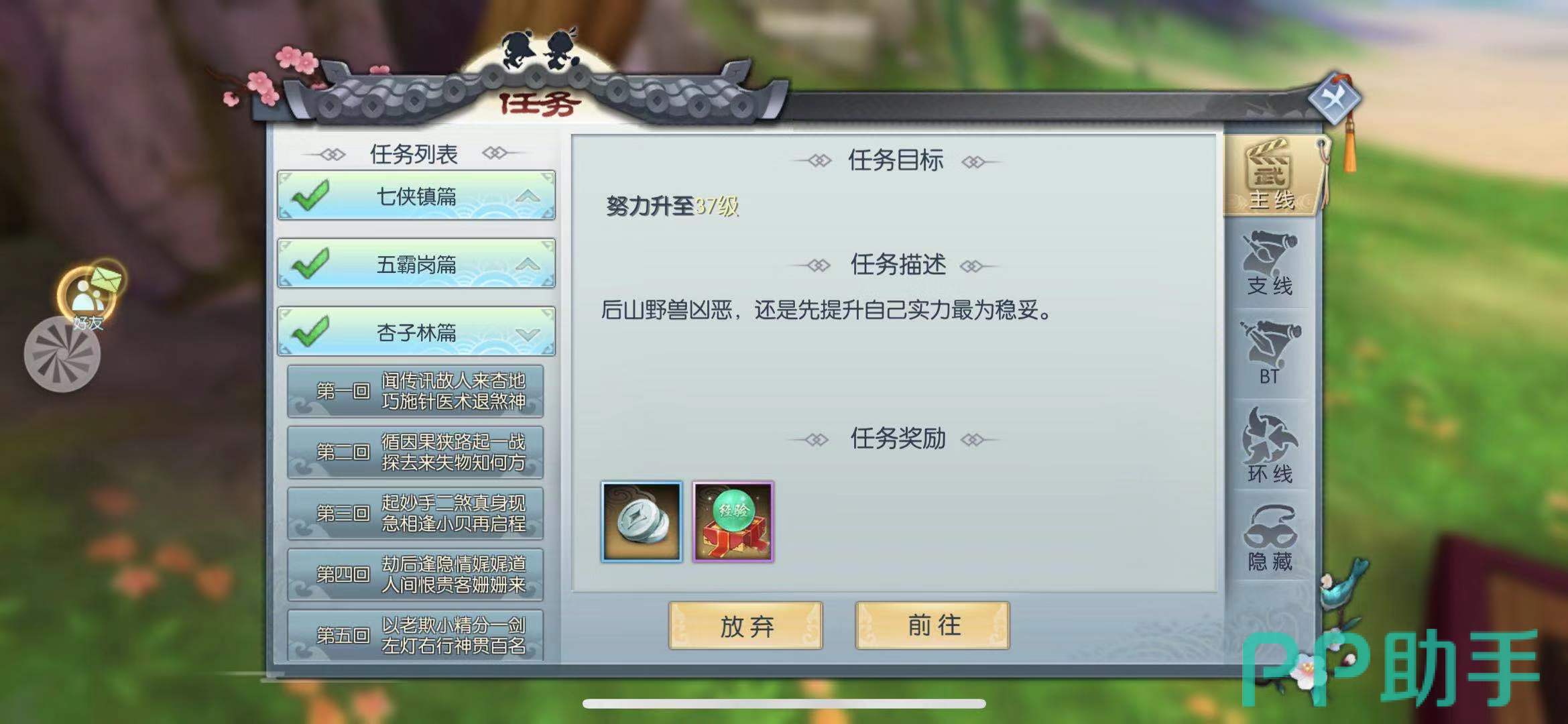
Task: Tap the green checkmark on 五霸岗篇
Action: point(310,263)
